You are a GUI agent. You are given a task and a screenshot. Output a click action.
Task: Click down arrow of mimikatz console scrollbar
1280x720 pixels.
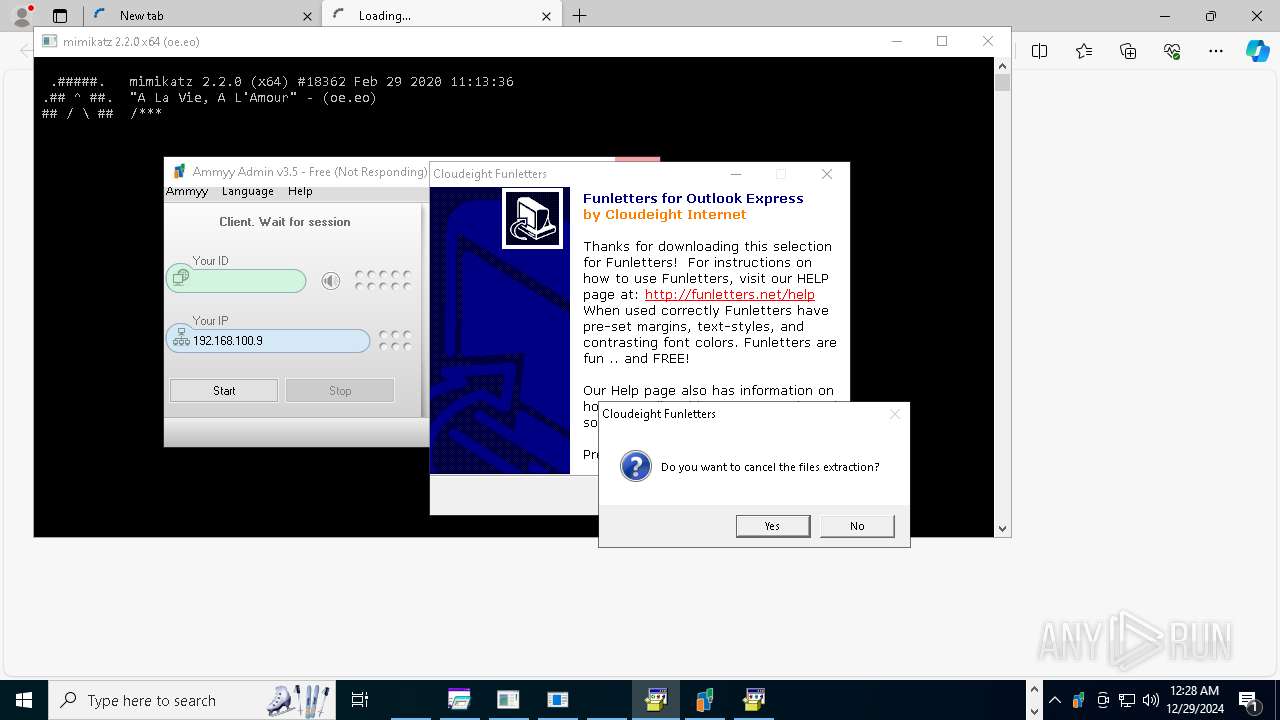click(1003, 528)
